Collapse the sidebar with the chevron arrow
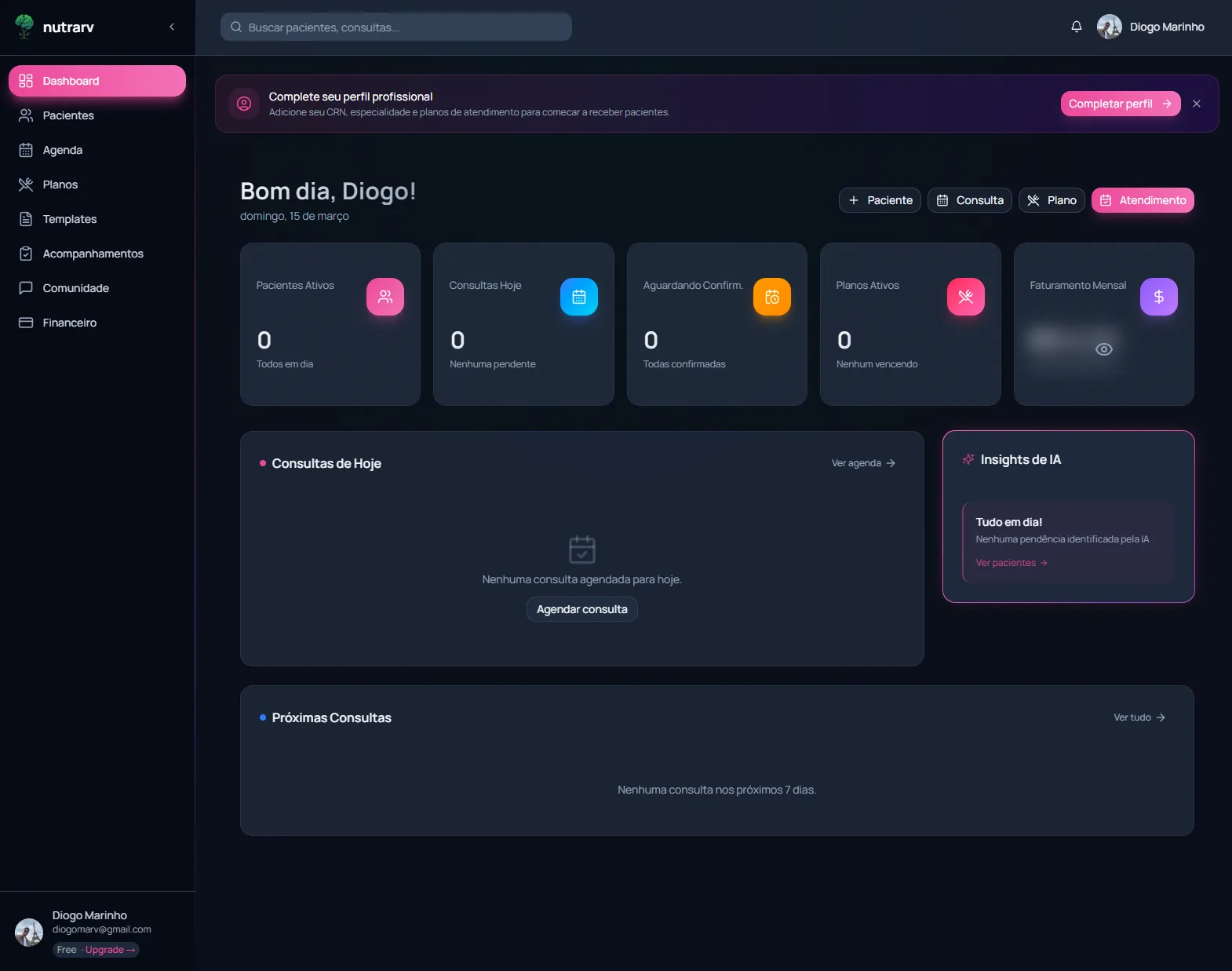1232x971 pixels. click(172, 27)
